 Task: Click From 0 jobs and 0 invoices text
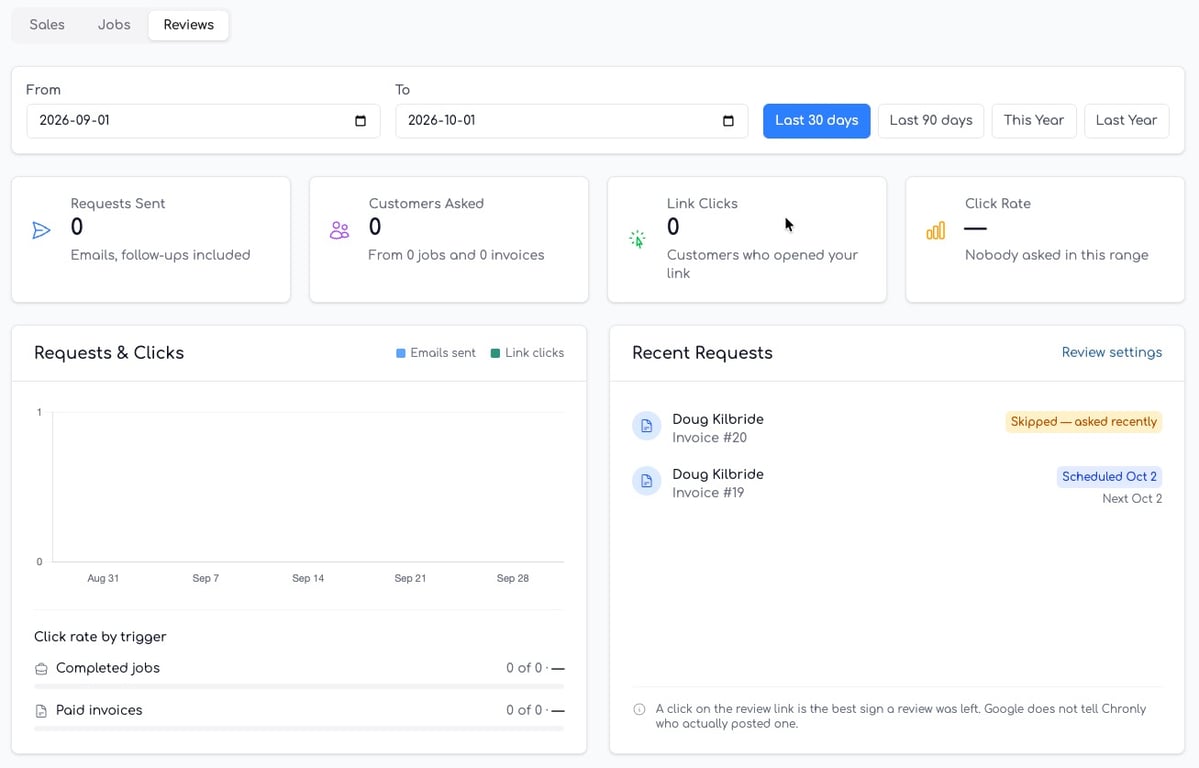pos(456,255)
